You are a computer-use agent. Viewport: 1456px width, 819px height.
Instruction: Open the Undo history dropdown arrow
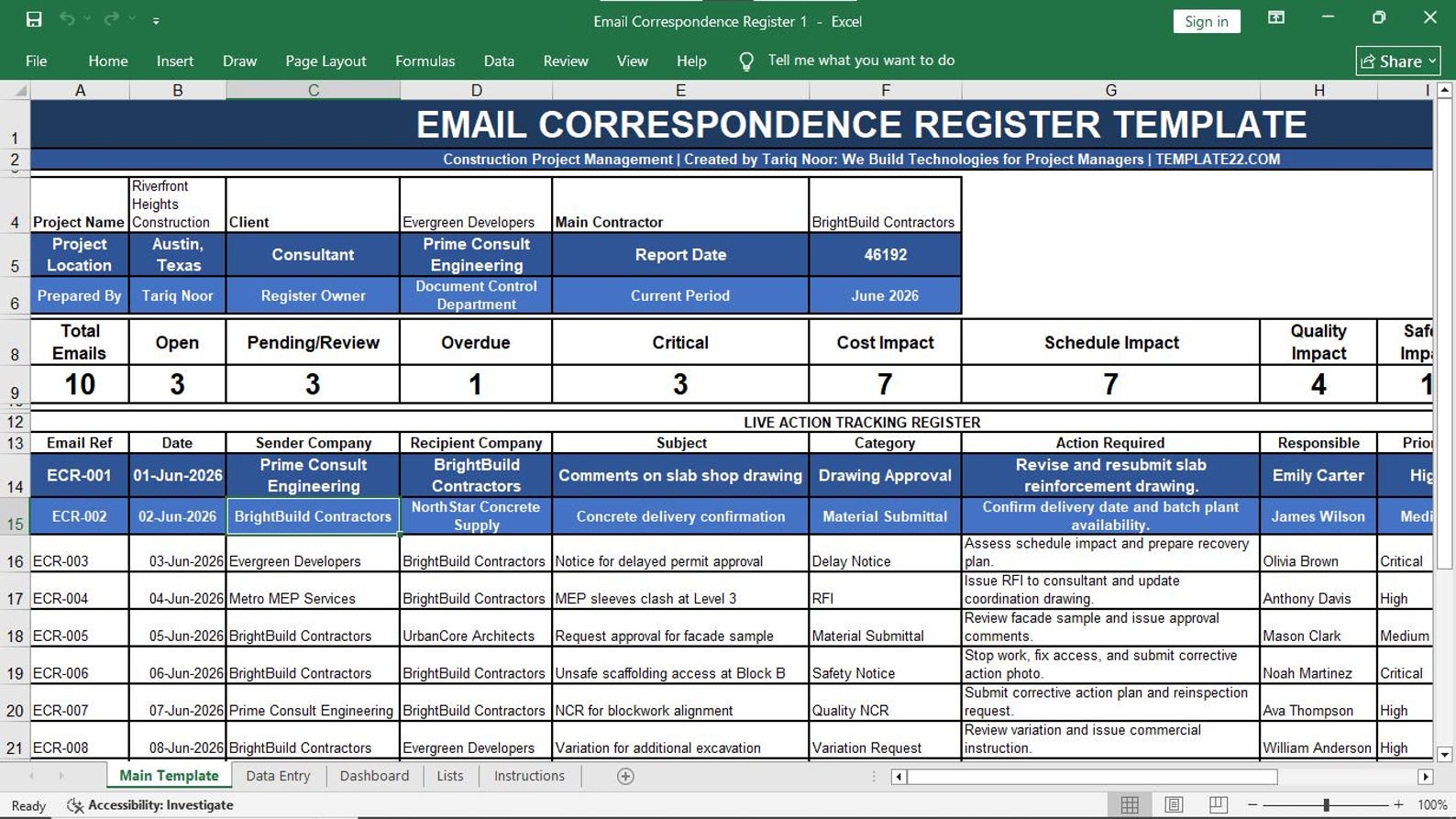[87, 19]
